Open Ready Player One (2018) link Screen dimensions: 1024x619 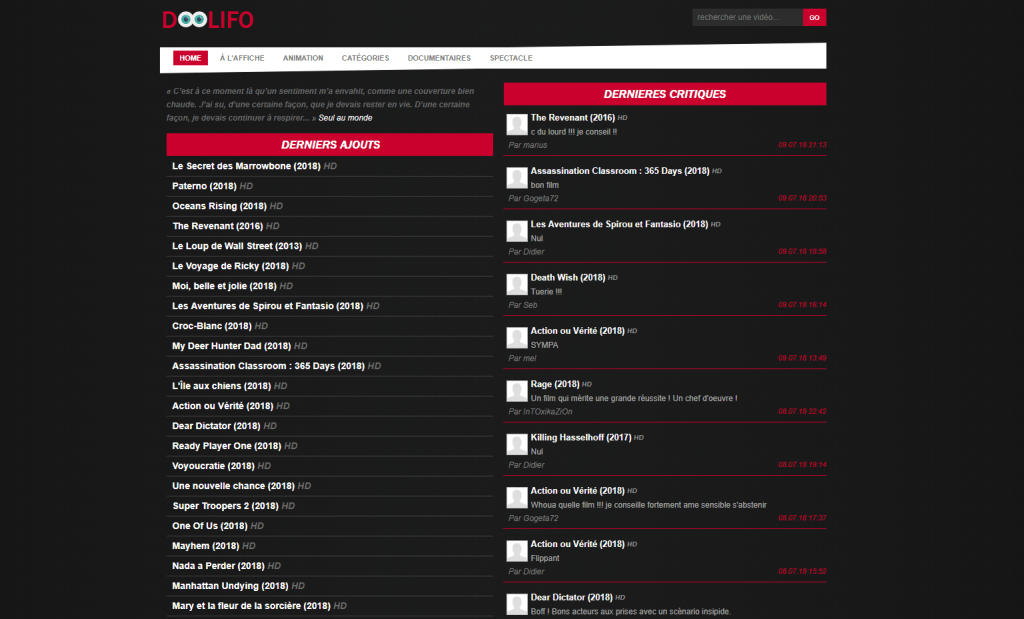(x=227, y=446)
